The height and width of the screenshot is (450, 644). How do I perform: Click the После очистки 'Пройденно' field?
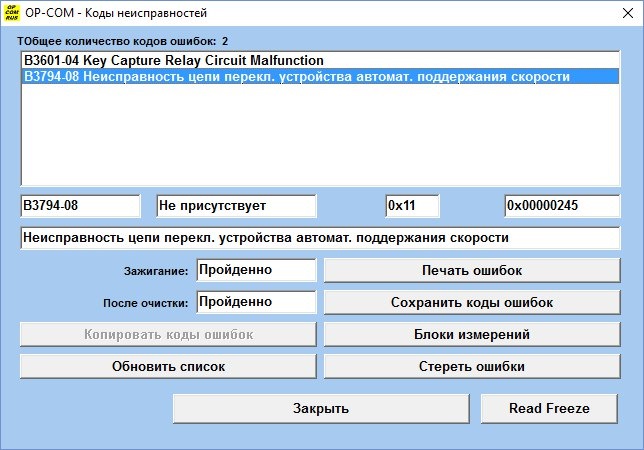click(x=256, y=302)
